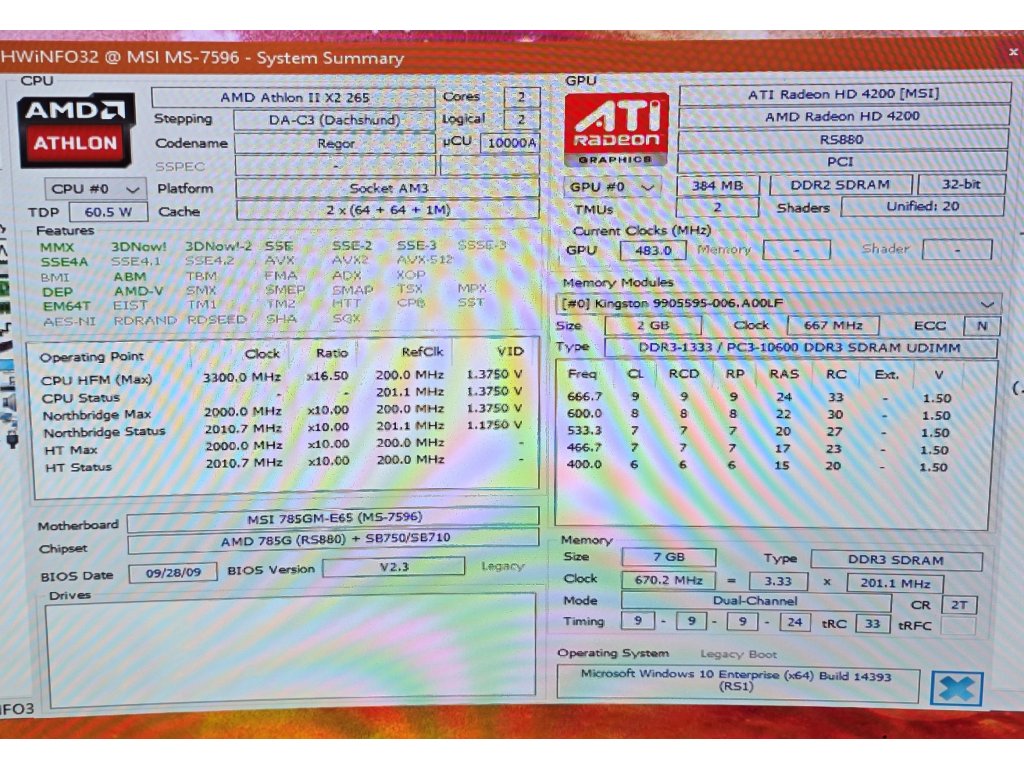1024x768 pixels.
Task: Click the 483.0 GPU clock value
Action: (x=653, y=250)
